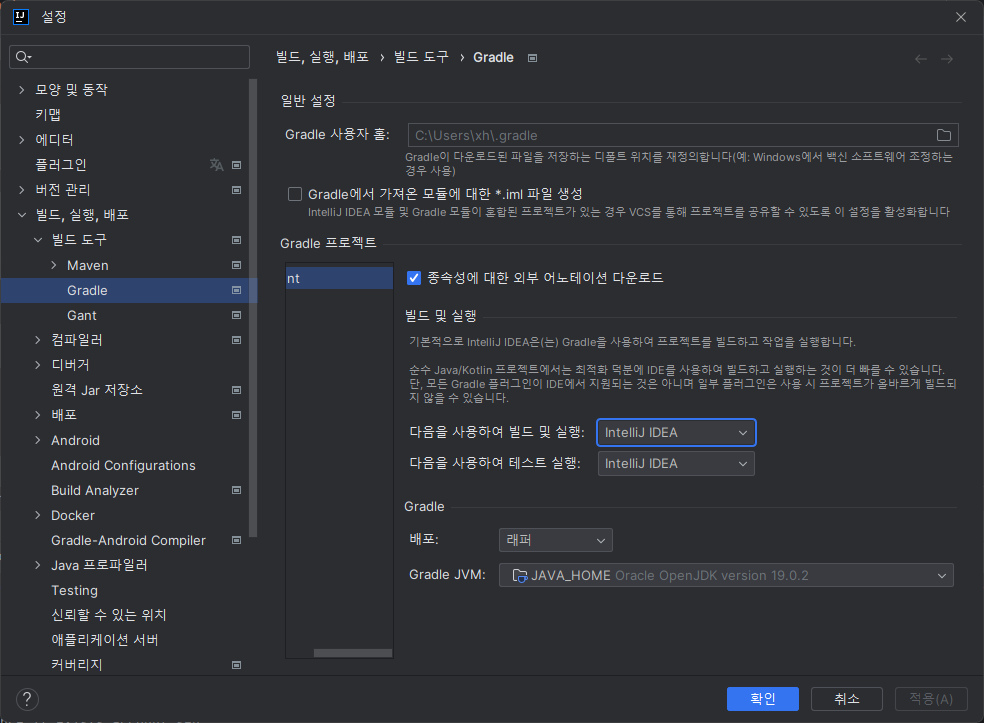
Task: Click the back navigation arrow
Action: click(x=921, y=59)
